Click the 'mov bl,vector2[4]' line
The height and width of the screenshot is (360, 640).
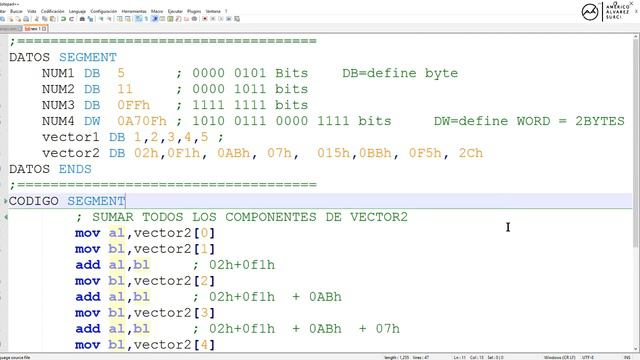145,345
